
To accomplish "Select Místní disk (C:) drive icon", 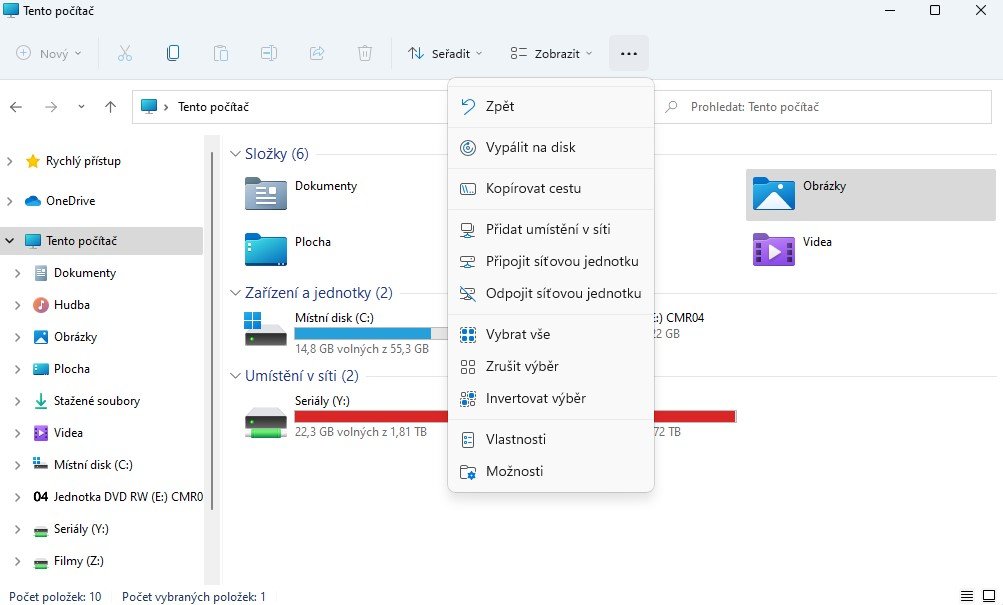I will [265, 329].
